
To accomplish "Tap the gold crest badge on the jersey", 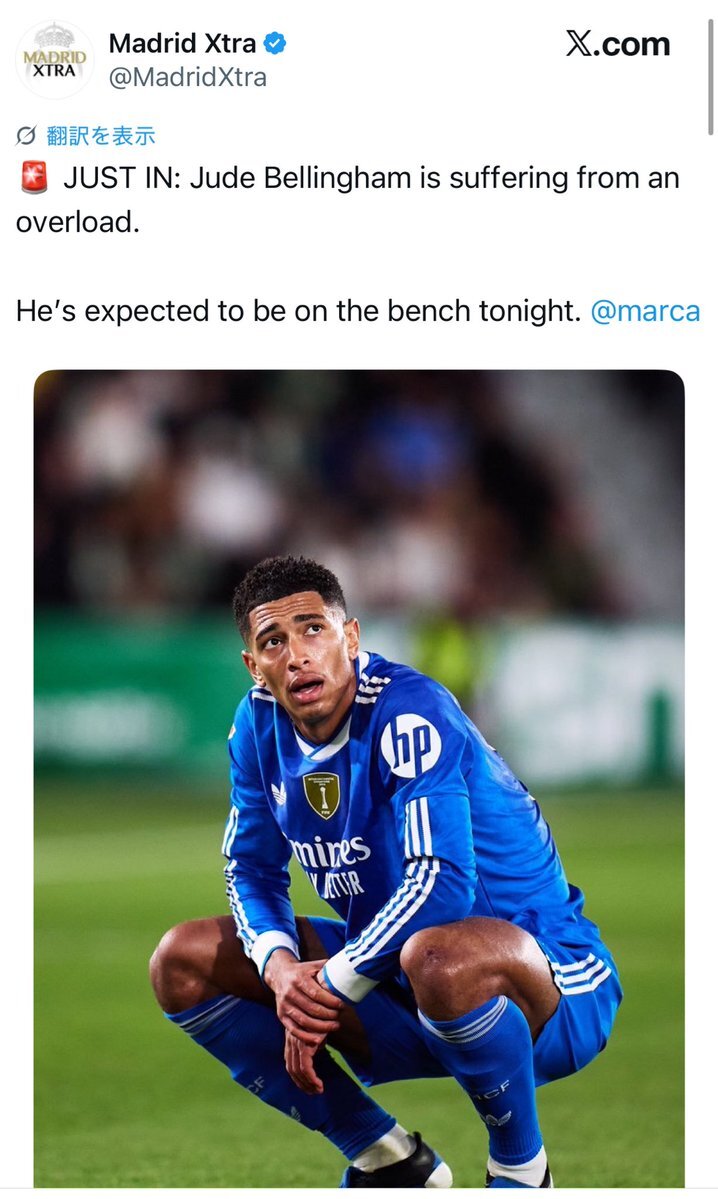I will [321, 794].
